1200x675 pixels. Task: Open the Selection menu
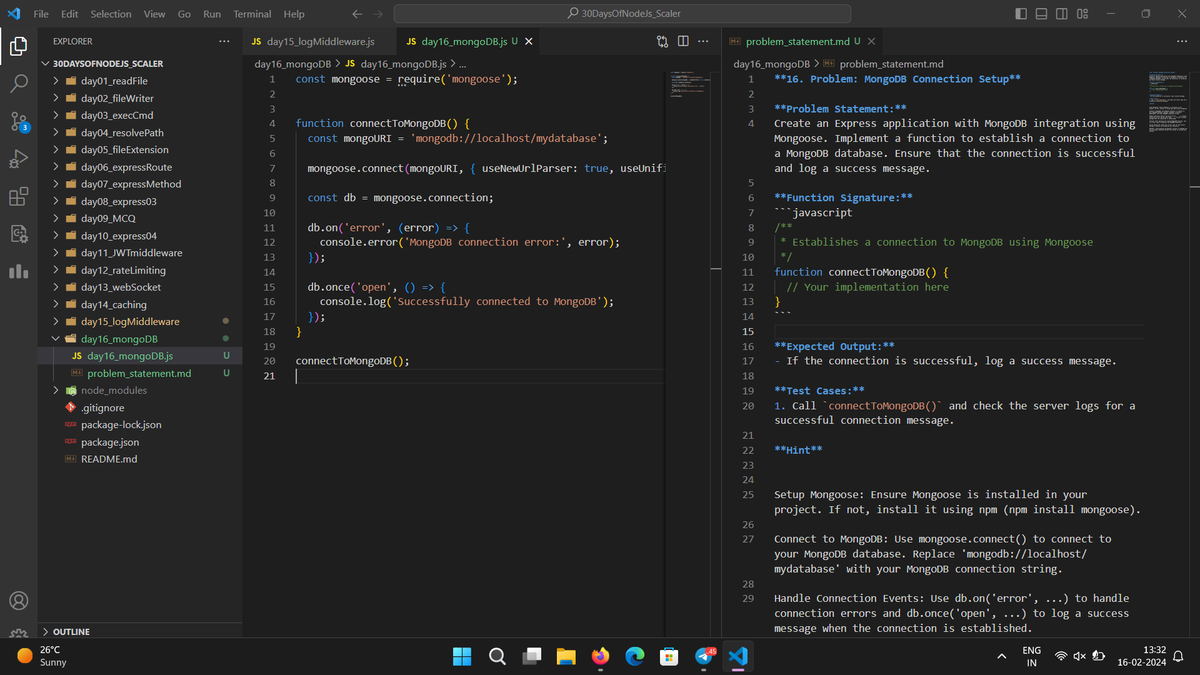click(111, 14)
